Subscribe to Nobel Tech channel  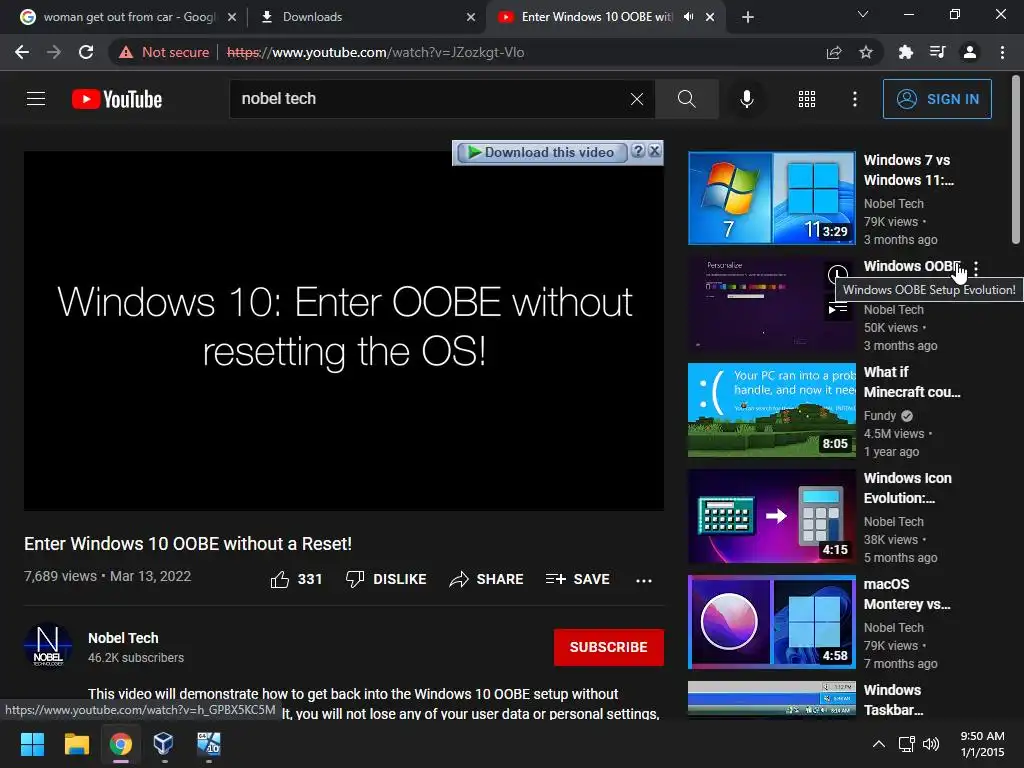(609, 647)
